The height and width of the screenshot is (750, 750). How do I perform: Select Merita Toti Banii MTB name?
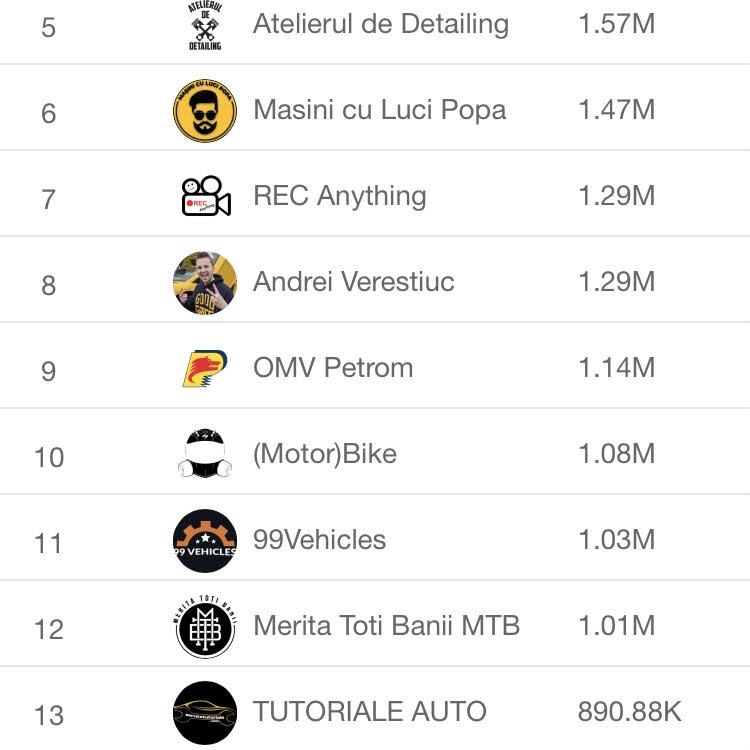386,626
